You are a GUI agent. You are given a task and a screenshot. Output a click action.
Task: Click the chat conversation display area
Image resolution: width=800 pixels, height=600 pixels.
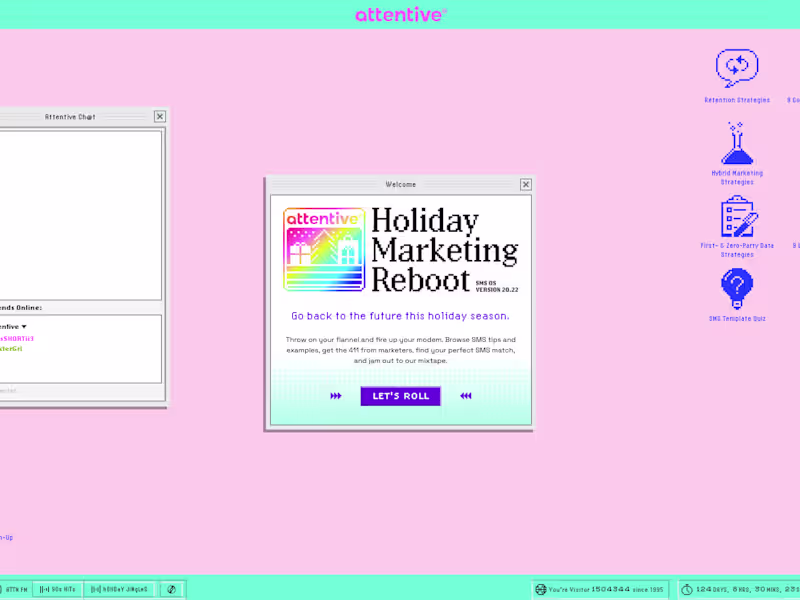[81, 215]
